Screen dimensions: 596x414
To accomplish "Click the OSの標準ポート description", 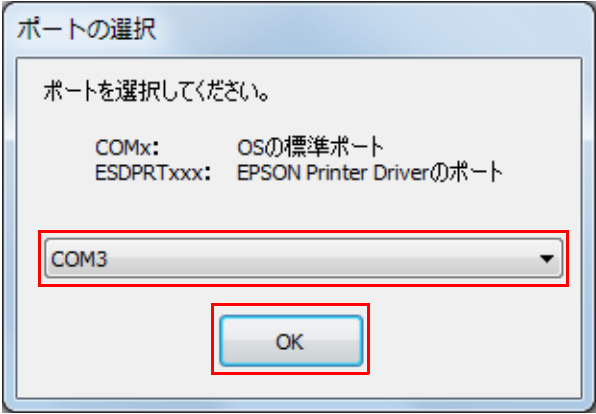I will pyautogui.click(x=310, y=148).
